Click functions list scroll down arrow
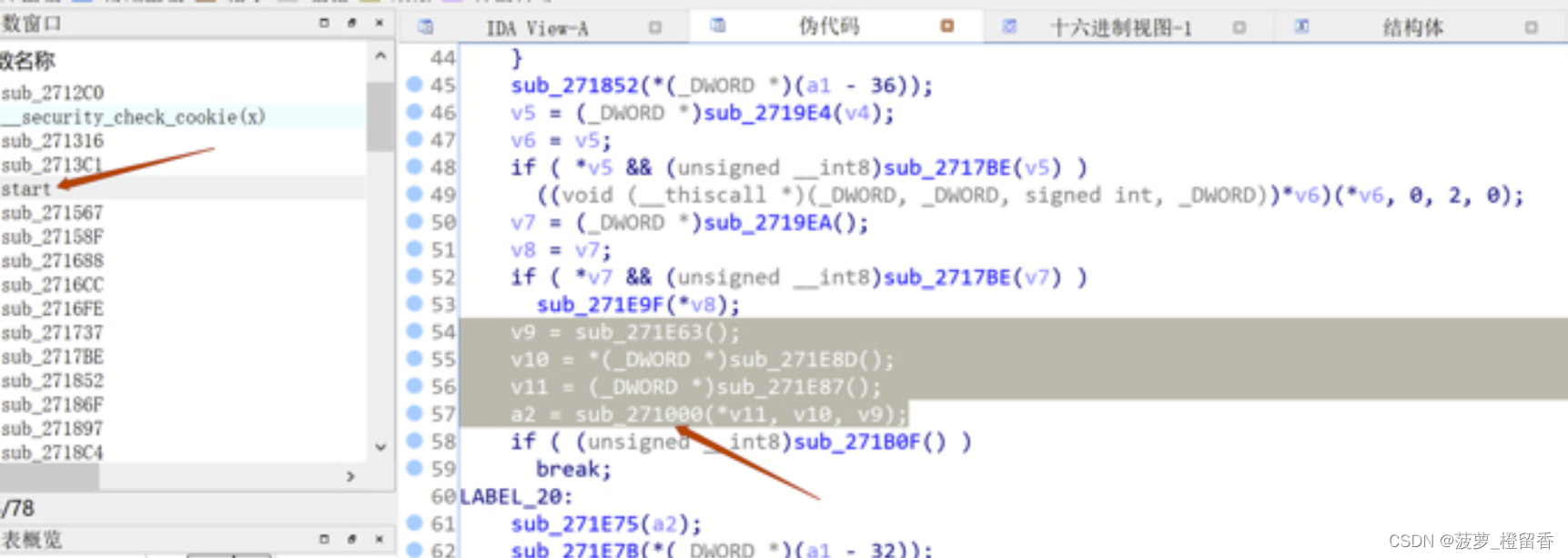Viewport: 1568px width, 558px height. pos(380,447)
